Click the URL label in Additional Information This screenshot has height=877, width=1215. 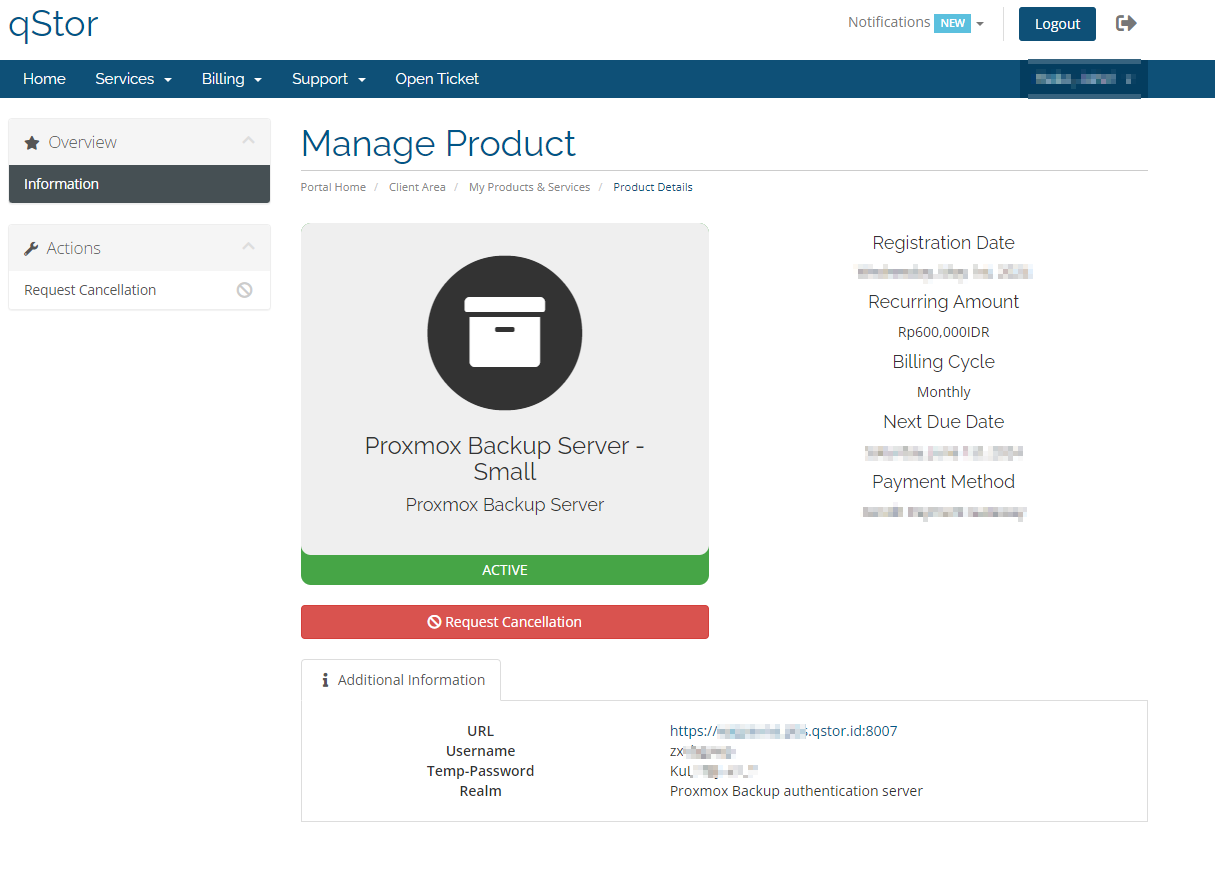click(481, 731)
